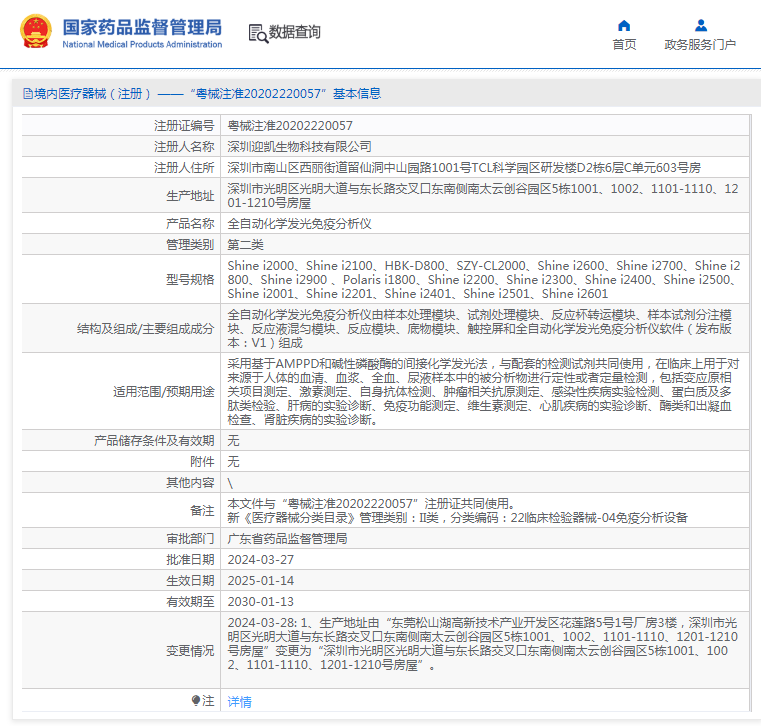Click the 无 value in 产品储存条件及有效期 row
Viewport: 761px width, 726px height.
(233, 441)
